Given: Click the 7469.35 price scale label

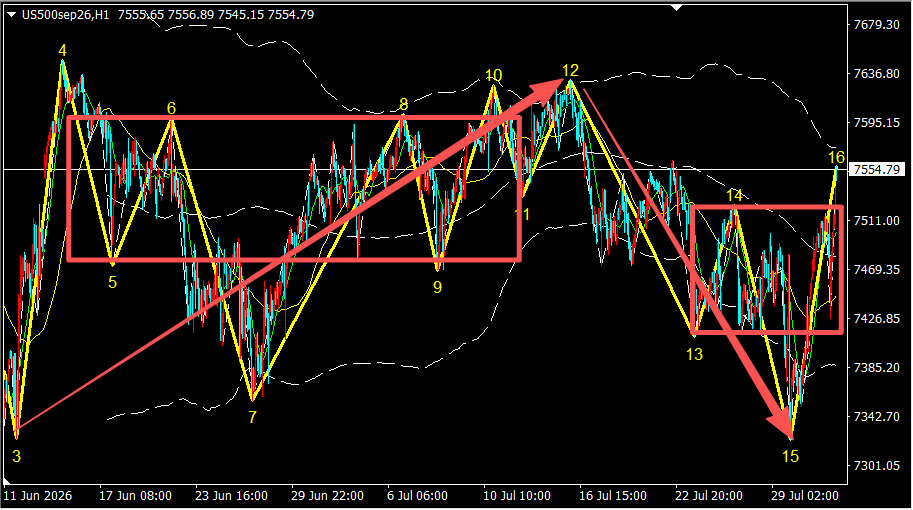Looking at the screenshot, I should [x=876, y=270].
